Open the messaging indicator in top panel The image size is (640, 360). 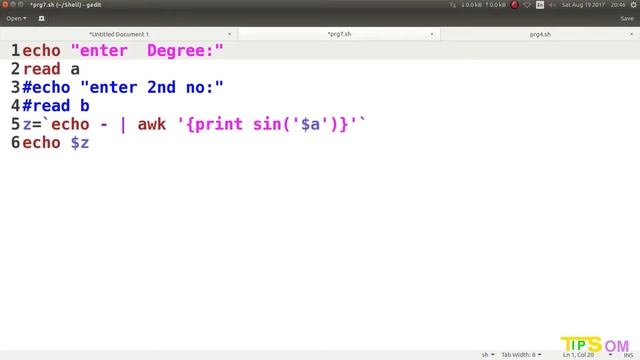527,5
